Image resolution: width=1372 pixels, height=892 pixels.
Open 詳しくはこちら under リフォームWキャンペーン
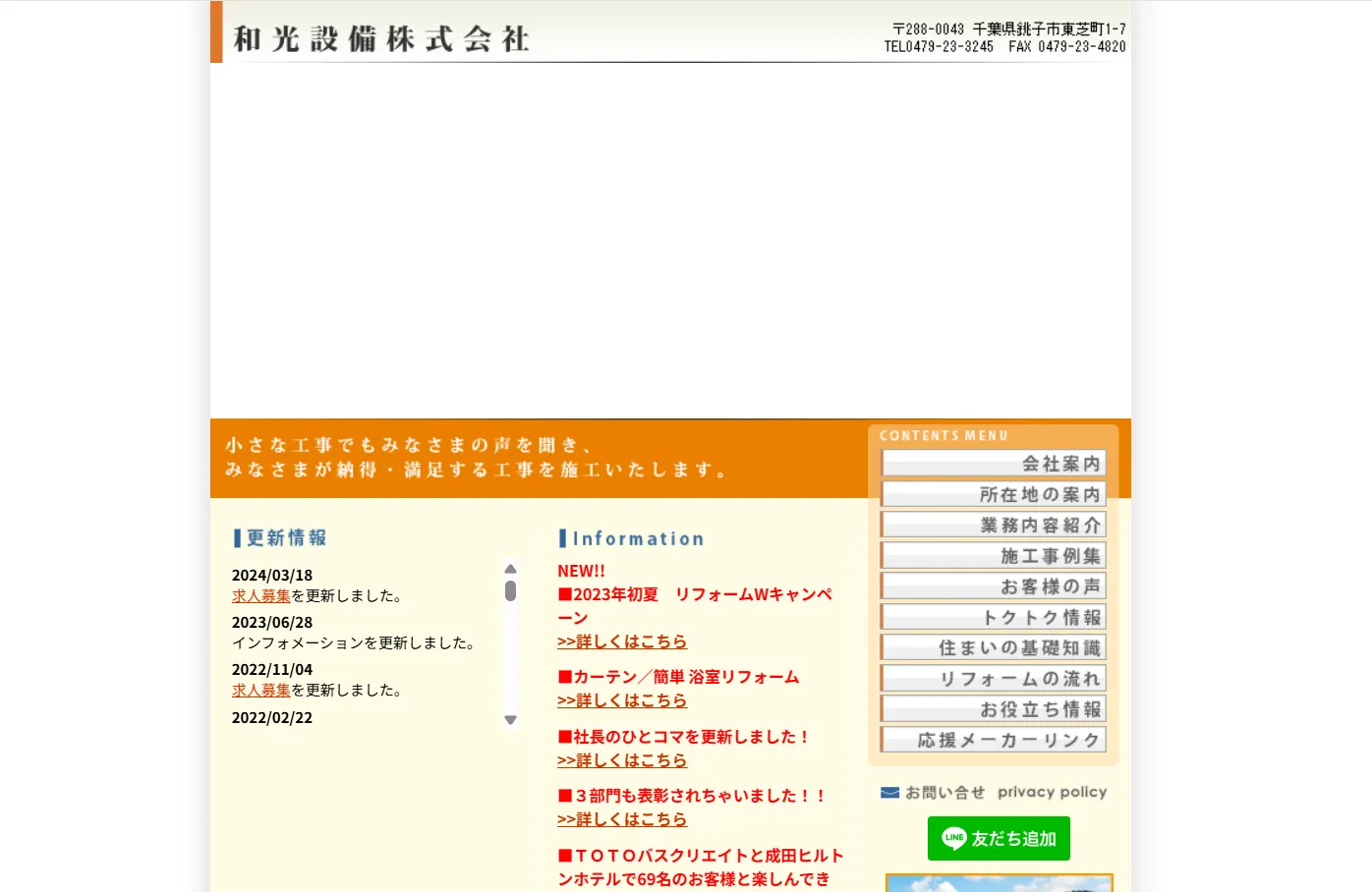pyautogui.click(x=622, y=641)
